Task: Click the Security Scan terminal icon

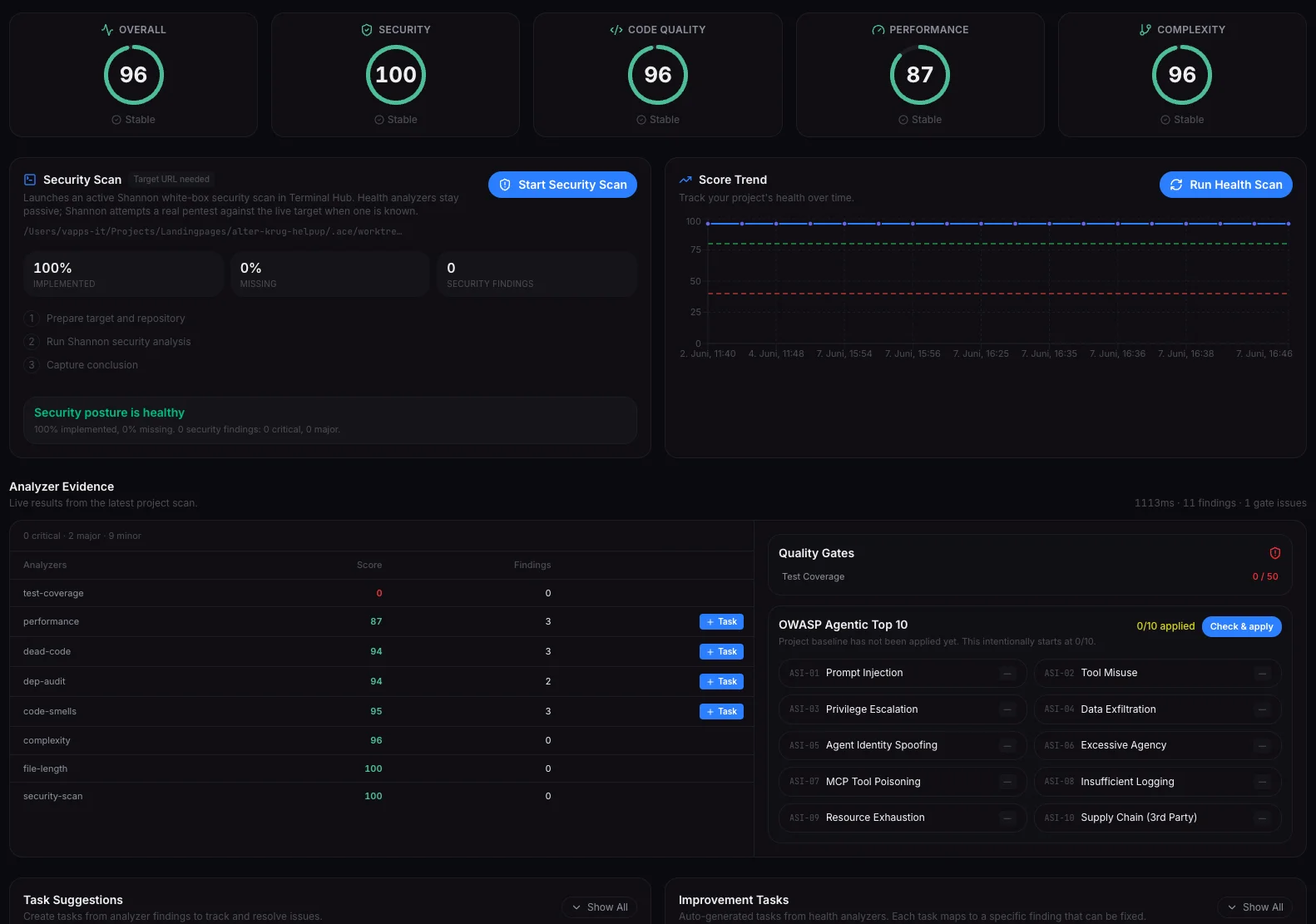Action: [30, 180]
